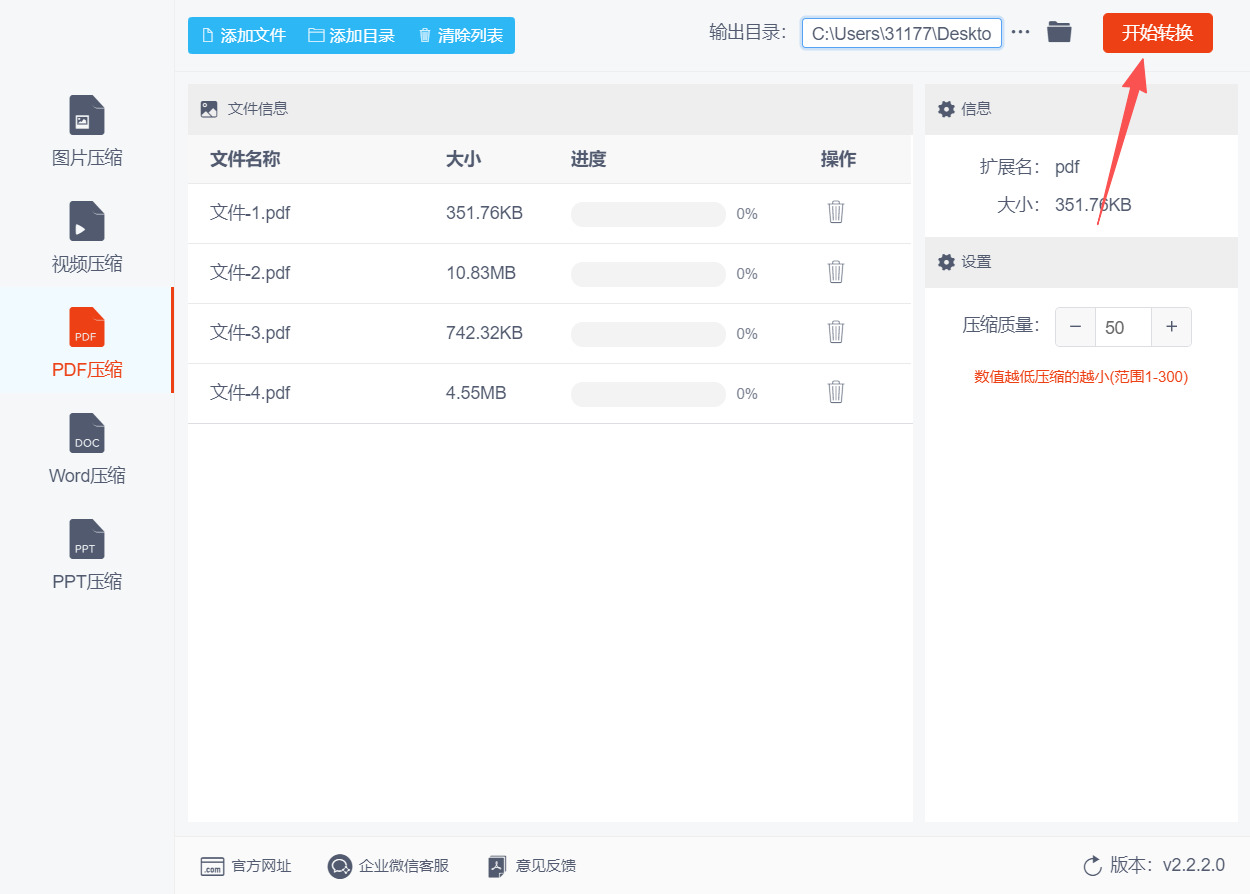Delete 文件-1.pdf with its trash icon
This screenshot has width=1250, height=894.
[836, 212]
